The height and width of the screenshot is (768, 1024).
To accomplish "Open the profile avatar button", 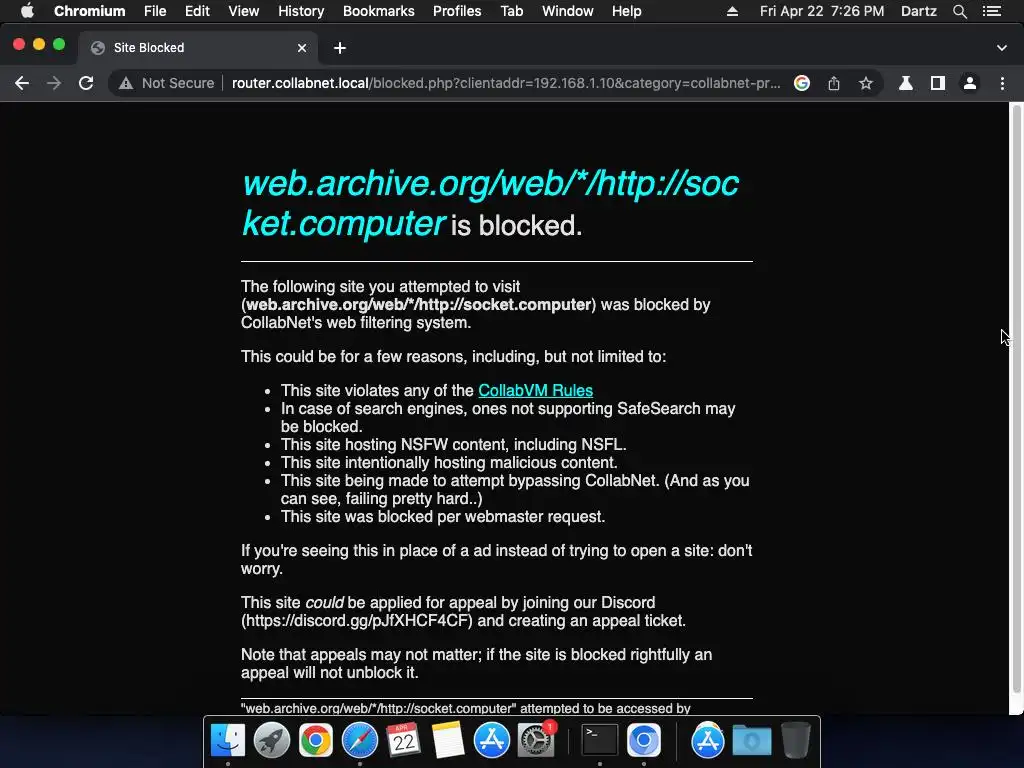I will click(970, 83).
